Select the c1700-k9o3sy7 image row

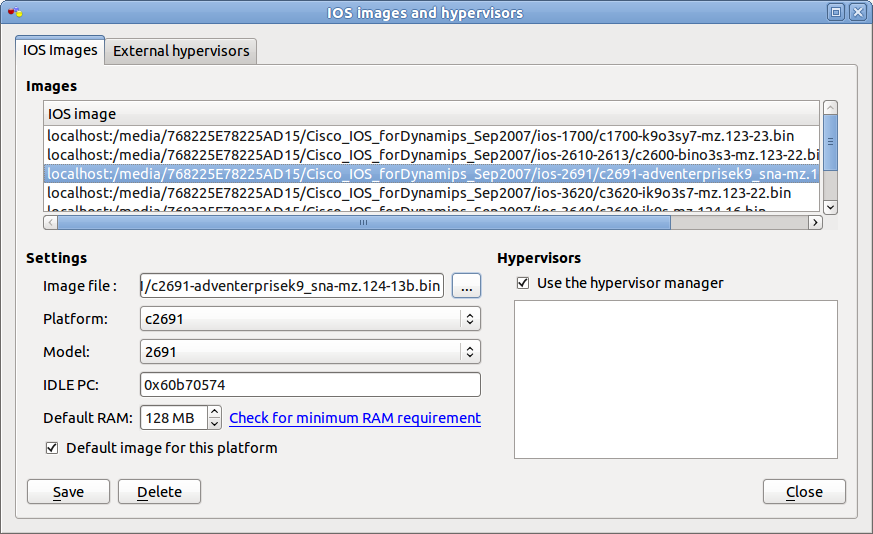(420, 135)
